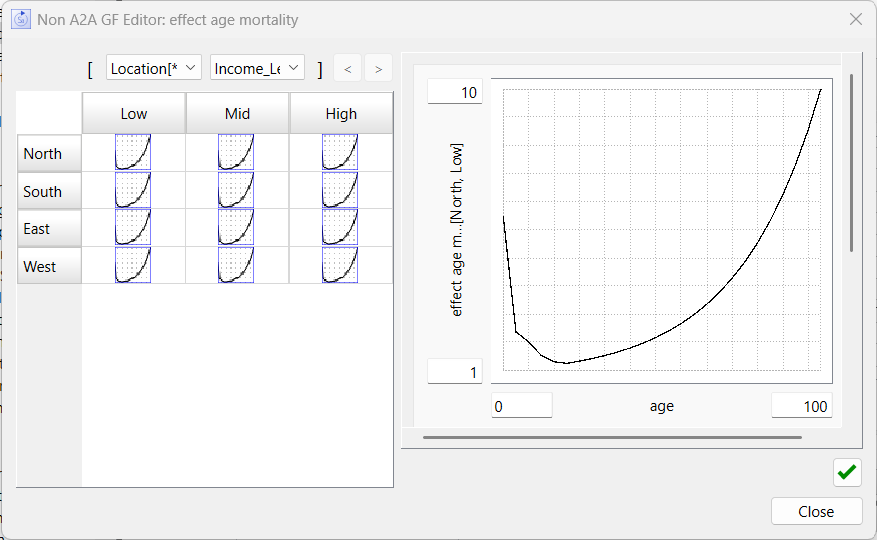Click the High column header
The width and height of the screenshot is (877, 540).
point(341,114)
